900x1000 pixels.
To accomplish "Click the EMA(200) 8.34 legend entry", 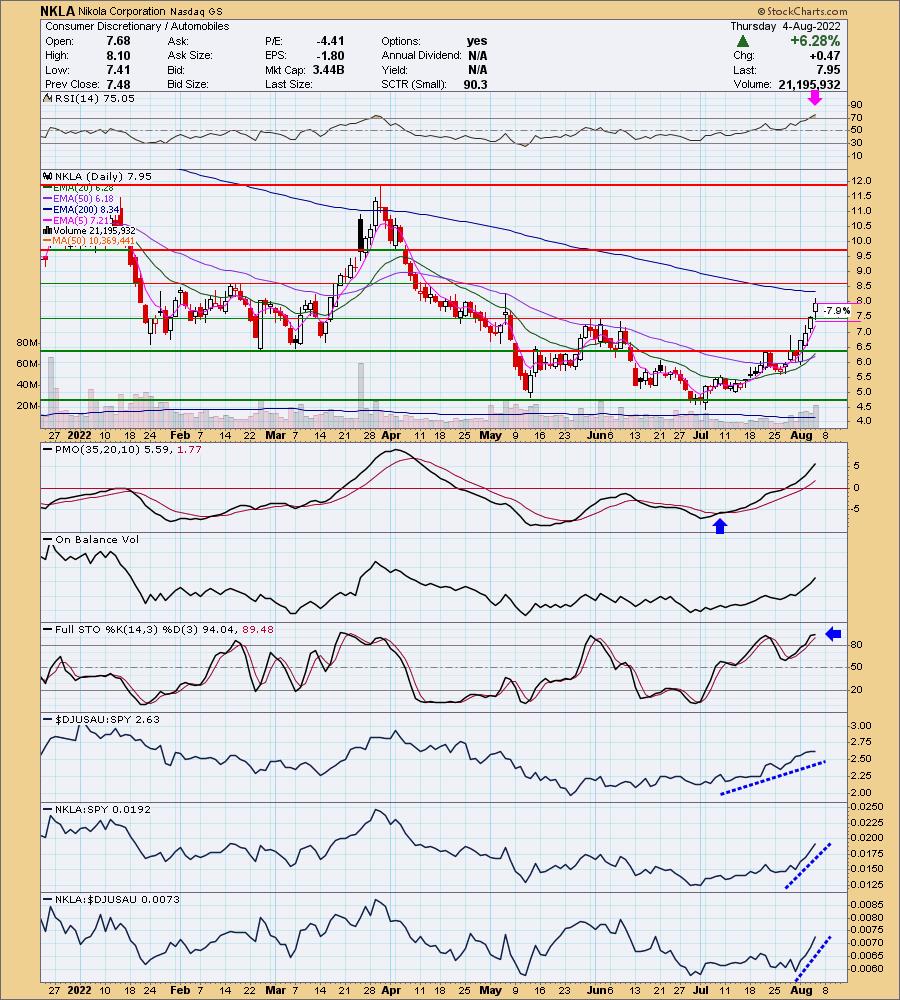I will [85, 209].
